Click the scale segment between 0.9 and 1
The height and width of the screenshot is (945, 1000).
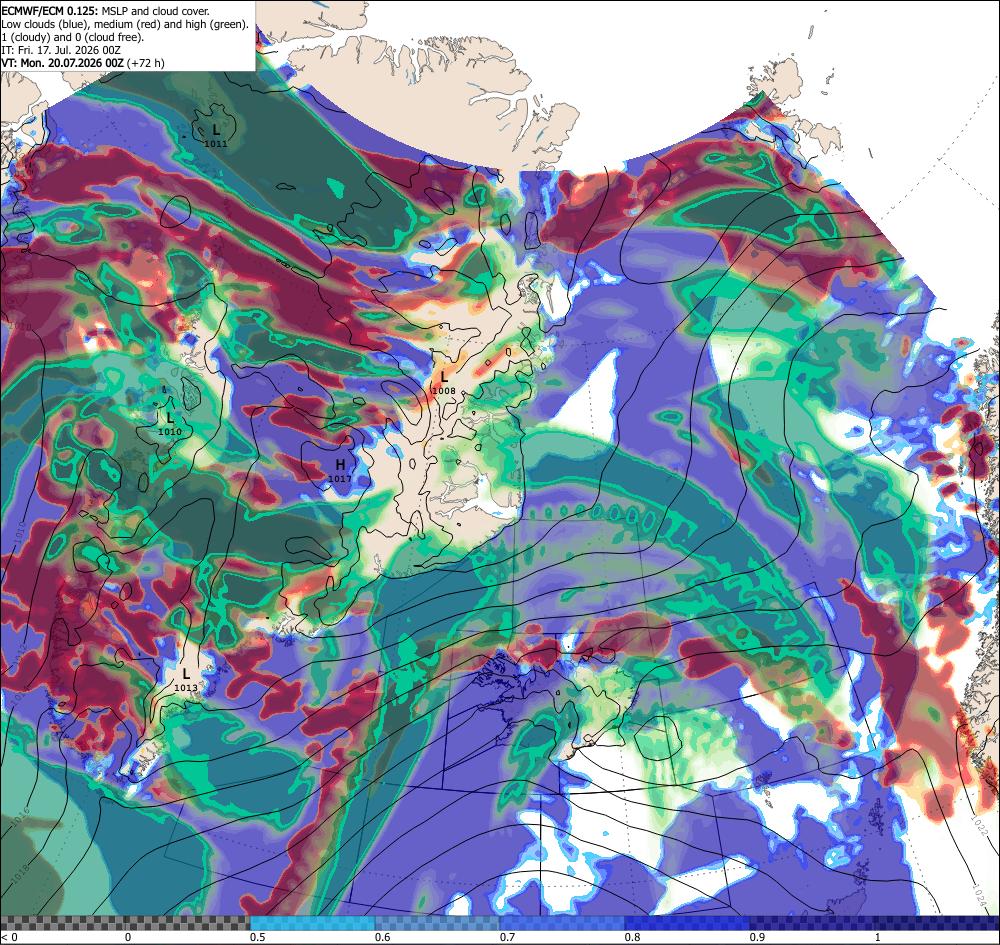pyautogui.click(x=812, y=923)
